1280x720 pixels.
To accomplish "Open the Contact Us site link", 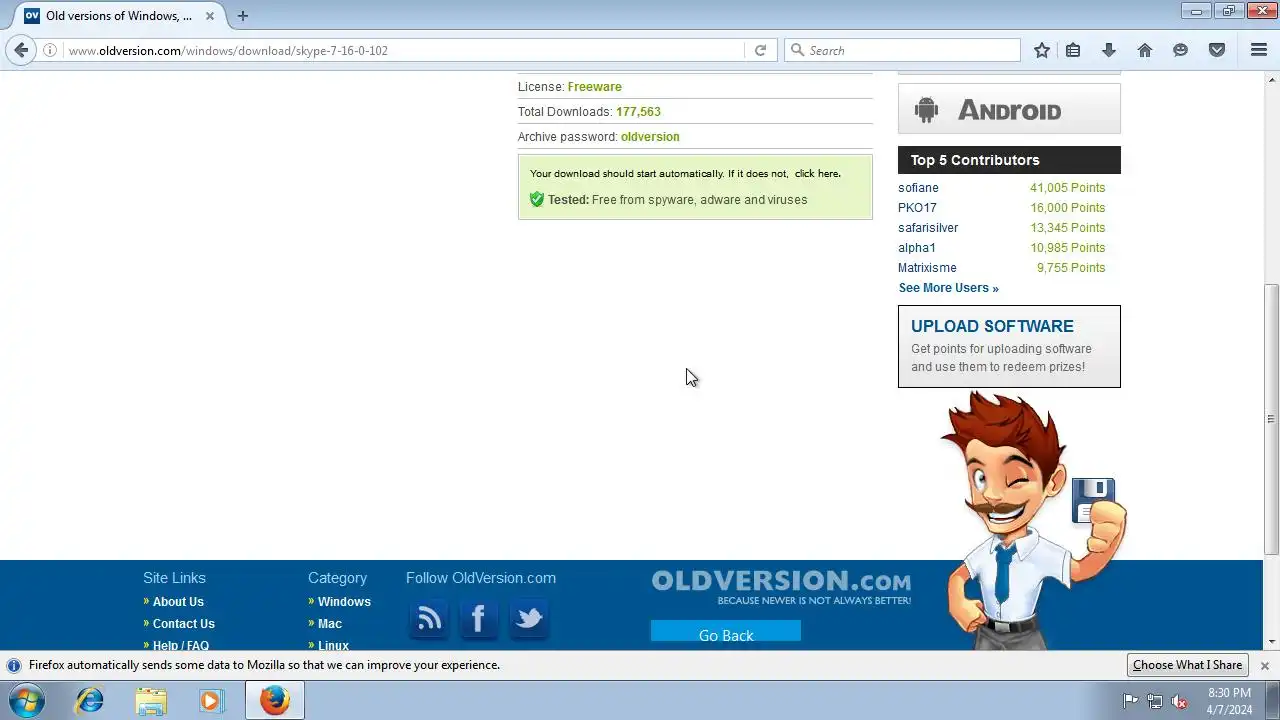I will coord(183,624).
